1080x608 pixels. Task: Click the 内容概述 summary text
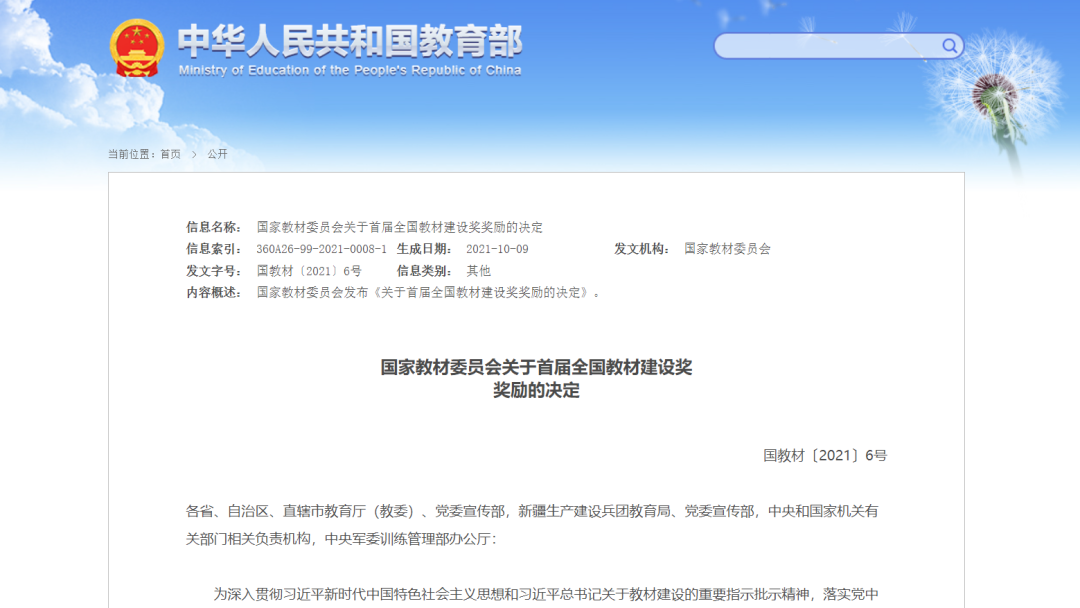tap(429, 293)
